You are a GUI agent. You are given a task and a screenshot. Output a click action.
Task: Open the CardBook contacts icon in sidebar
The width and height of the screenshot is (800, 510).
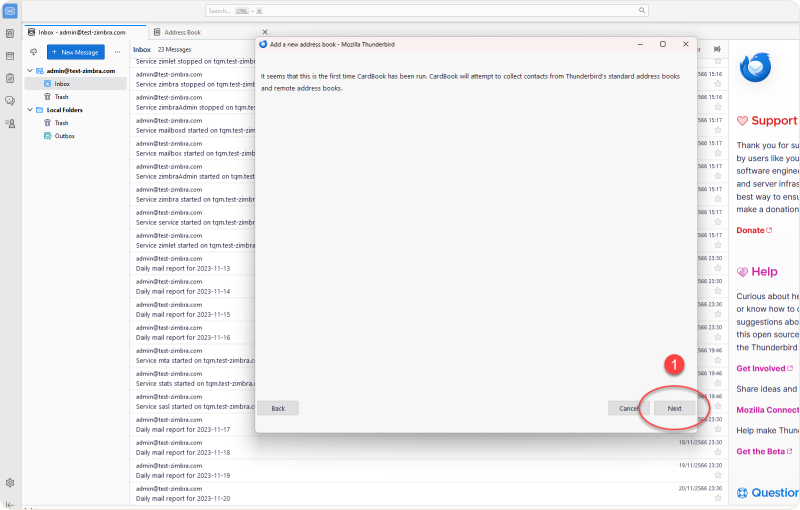point(10,123)
